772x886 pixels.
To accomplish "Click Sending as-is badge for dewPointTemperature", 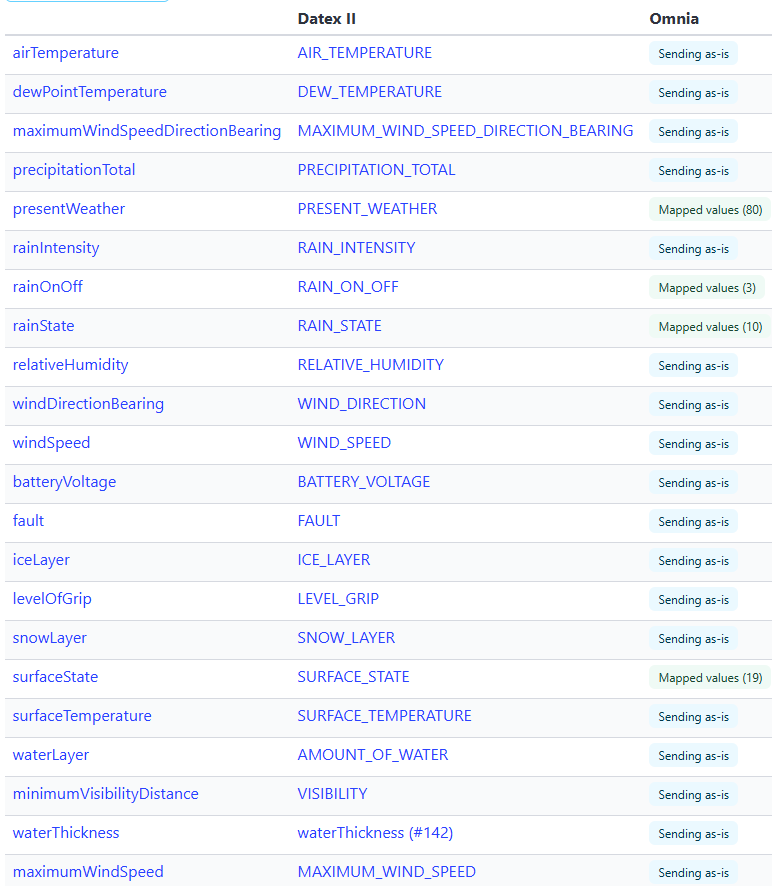I will tap(693, 93).
